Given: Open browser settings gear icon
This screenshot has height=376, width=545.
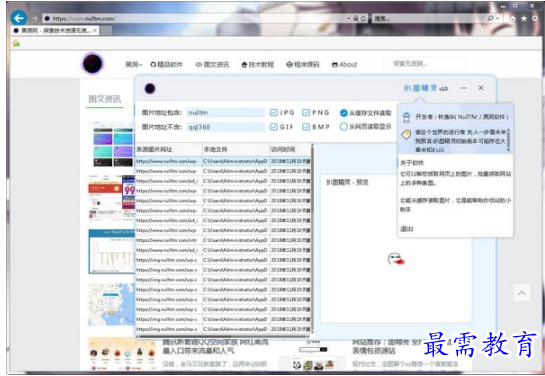Looking at the screenshot, I should click(535, 18).
